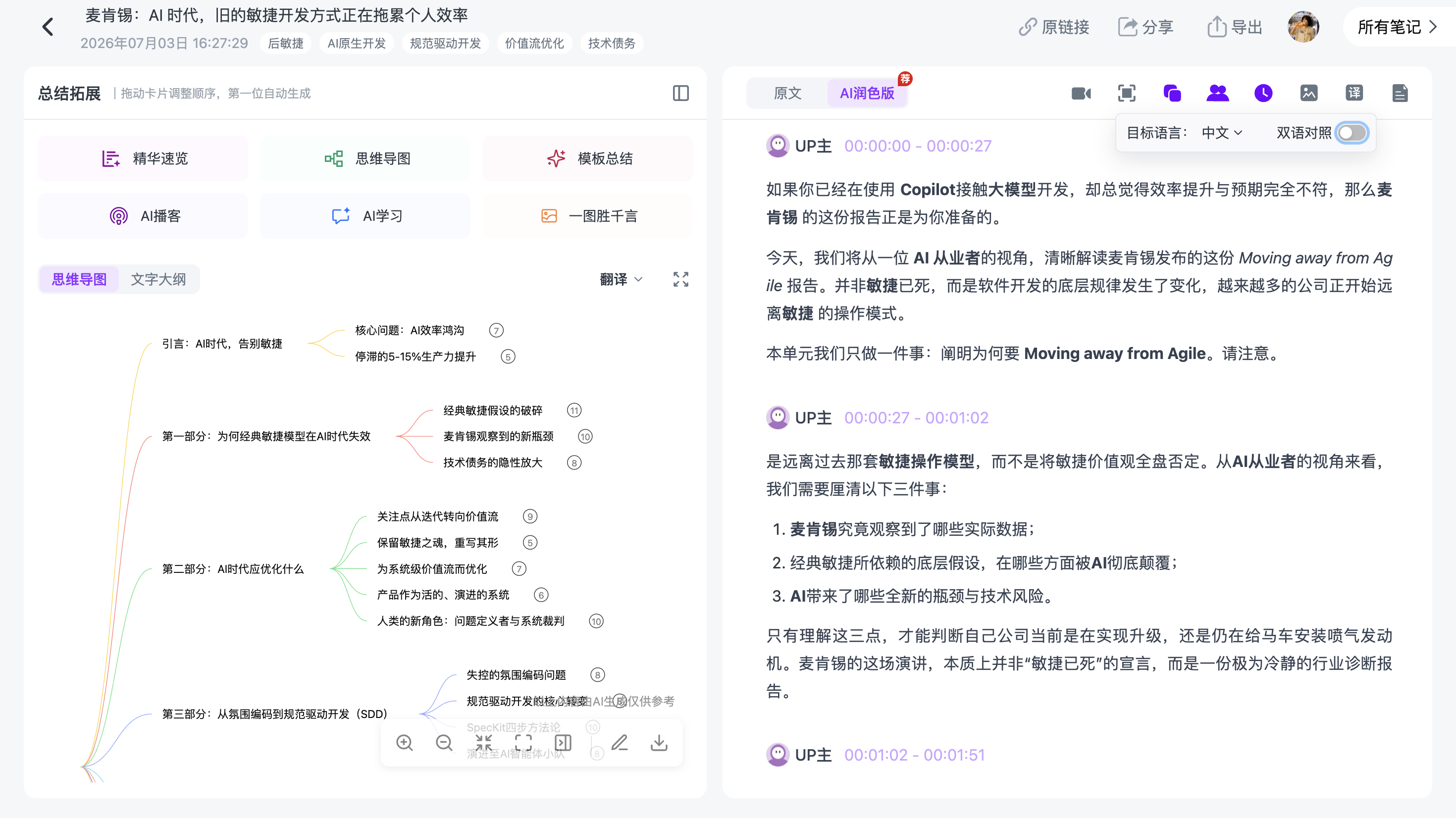Jump to timestamp 00:01:02 - 00:01:51

pyautogui.click(x=915, y=755)
